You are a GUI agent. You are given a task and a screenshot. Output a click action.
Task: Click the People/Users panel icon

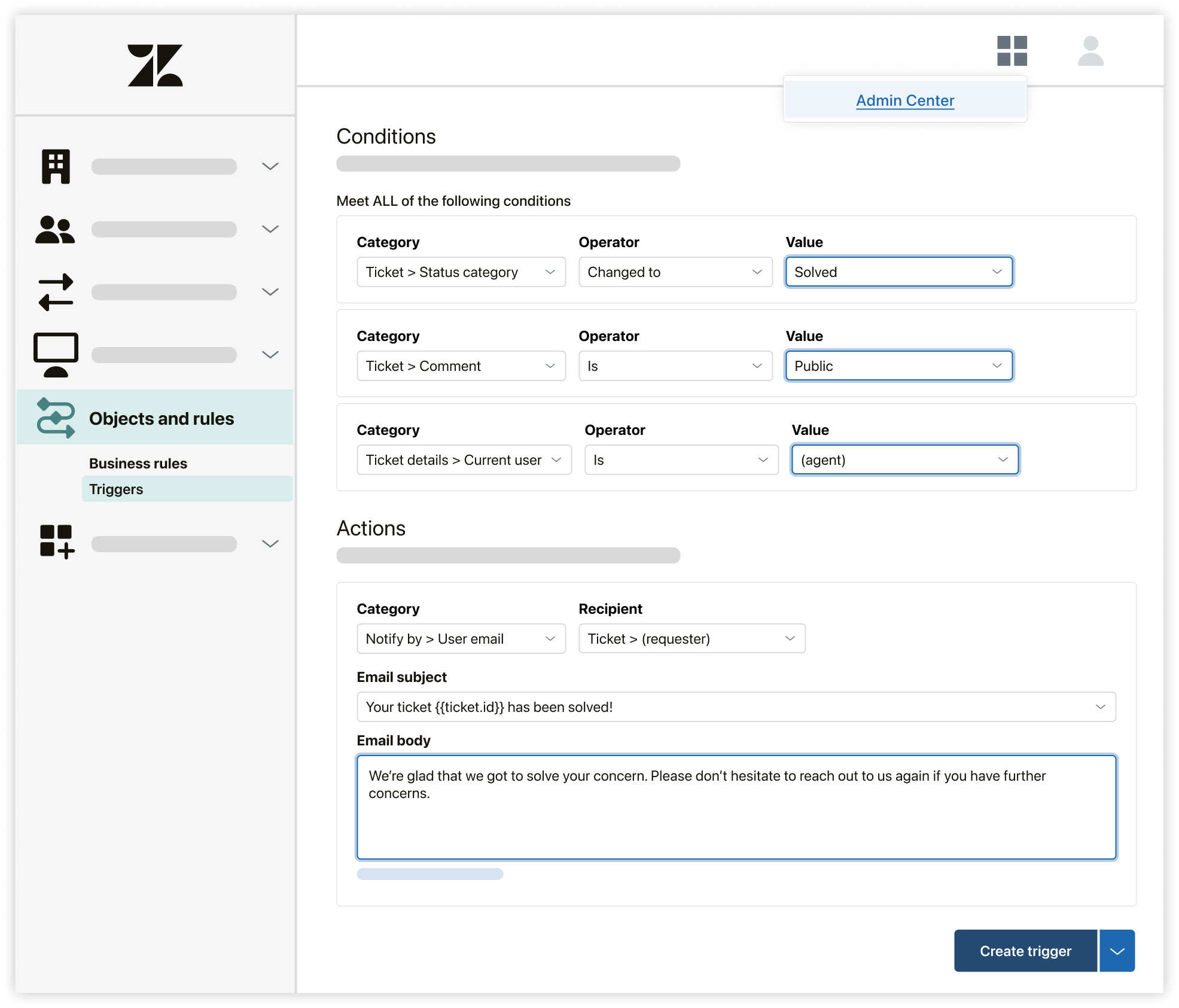click(x=56, y=228)
